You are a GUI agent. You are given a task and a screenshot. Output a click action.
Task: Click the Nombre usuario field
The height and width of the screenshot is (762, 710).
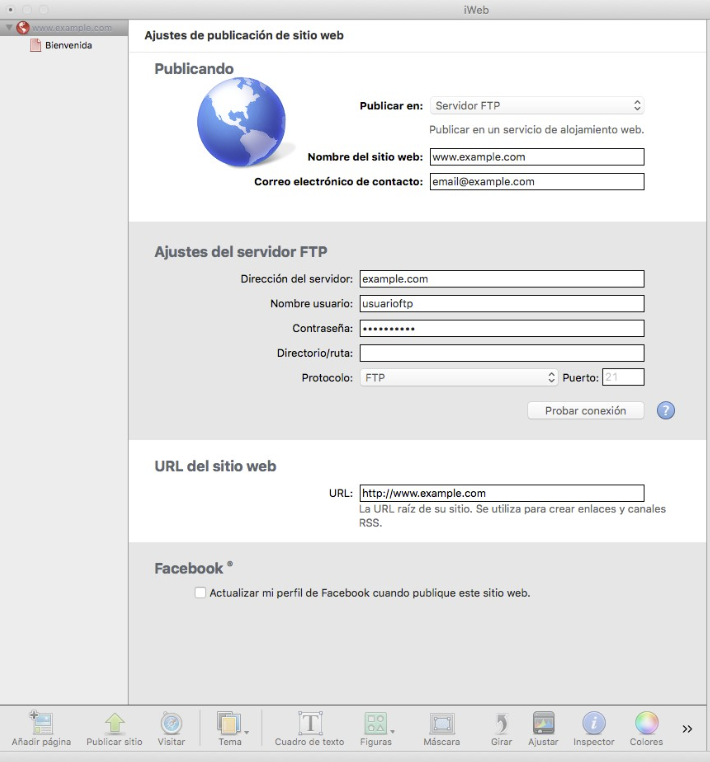[502, 304]
